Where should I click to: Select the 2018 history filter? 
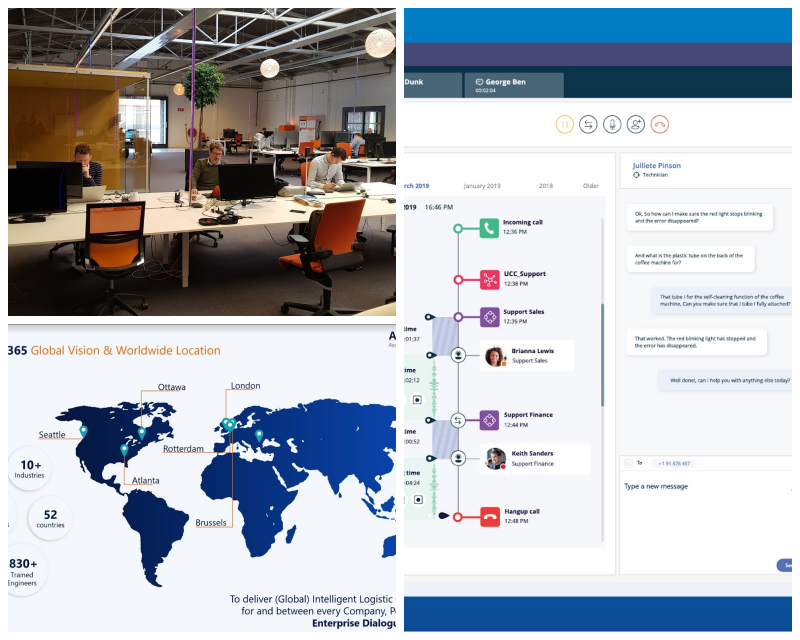[x=546, y=186]
